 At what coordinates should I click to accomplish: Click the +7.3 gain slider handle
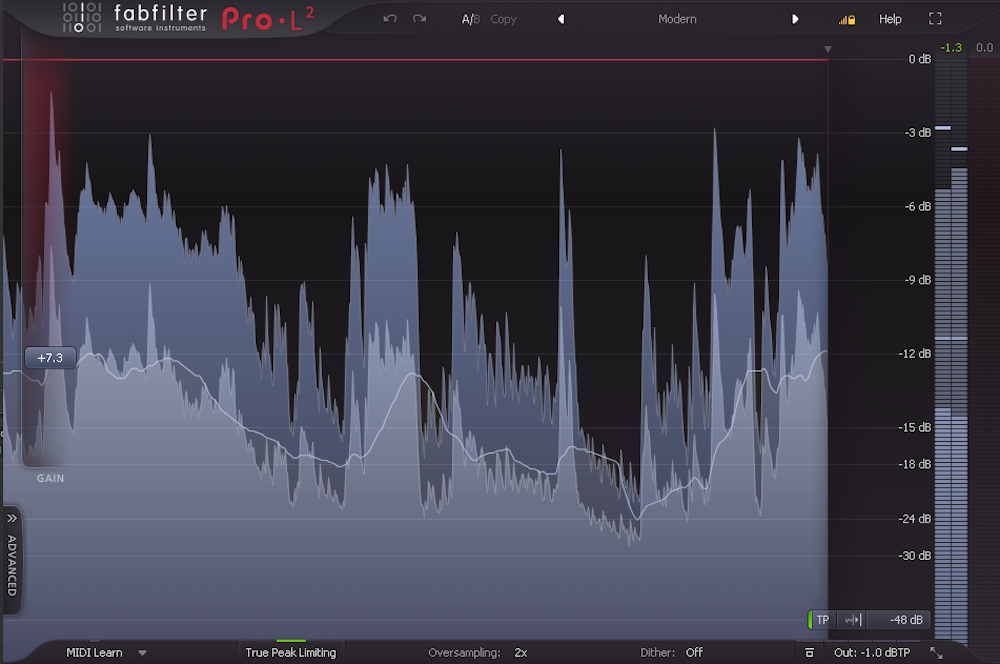click(x=50, y=358)
